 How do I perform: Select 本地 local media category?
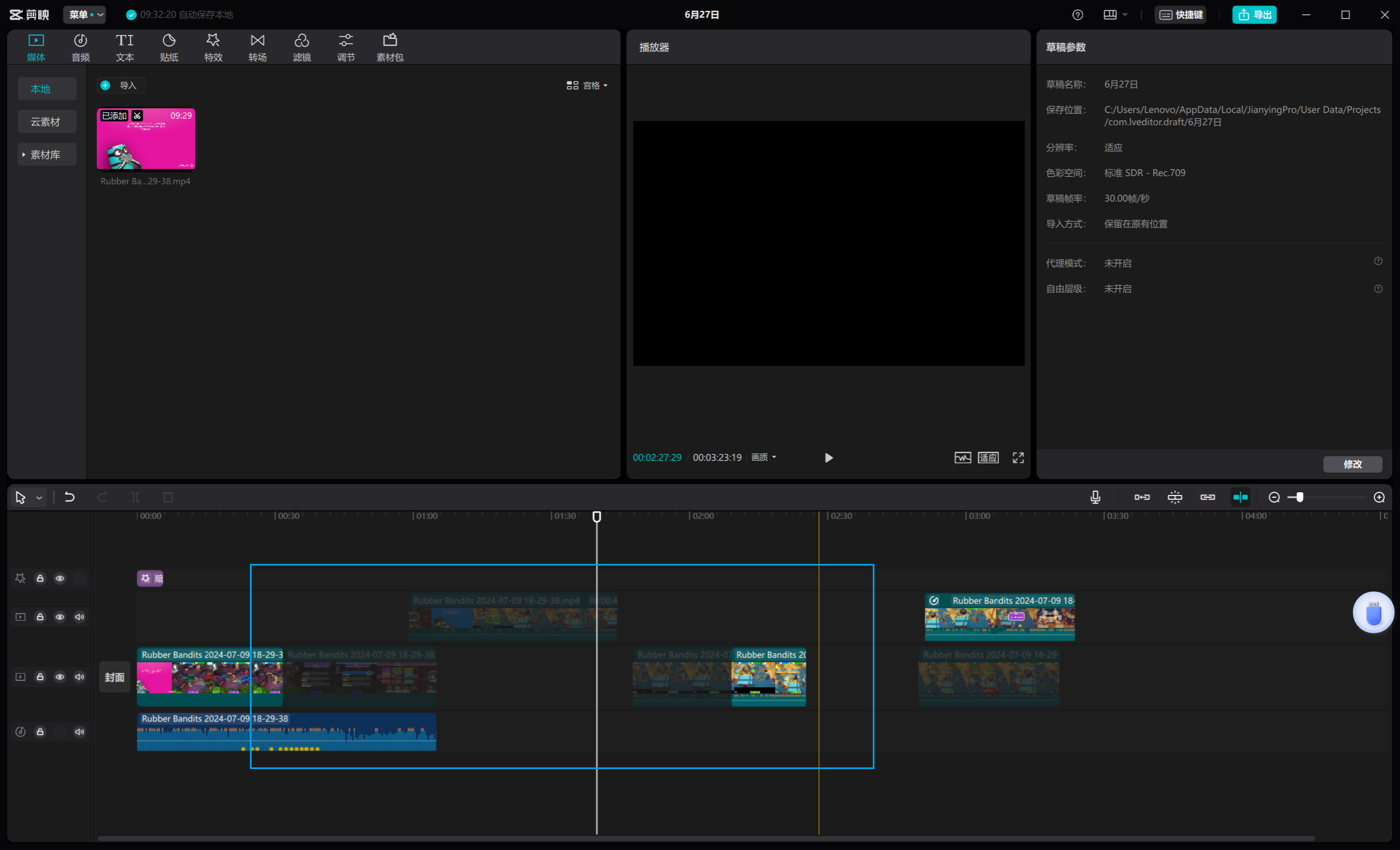click(46, 89)
